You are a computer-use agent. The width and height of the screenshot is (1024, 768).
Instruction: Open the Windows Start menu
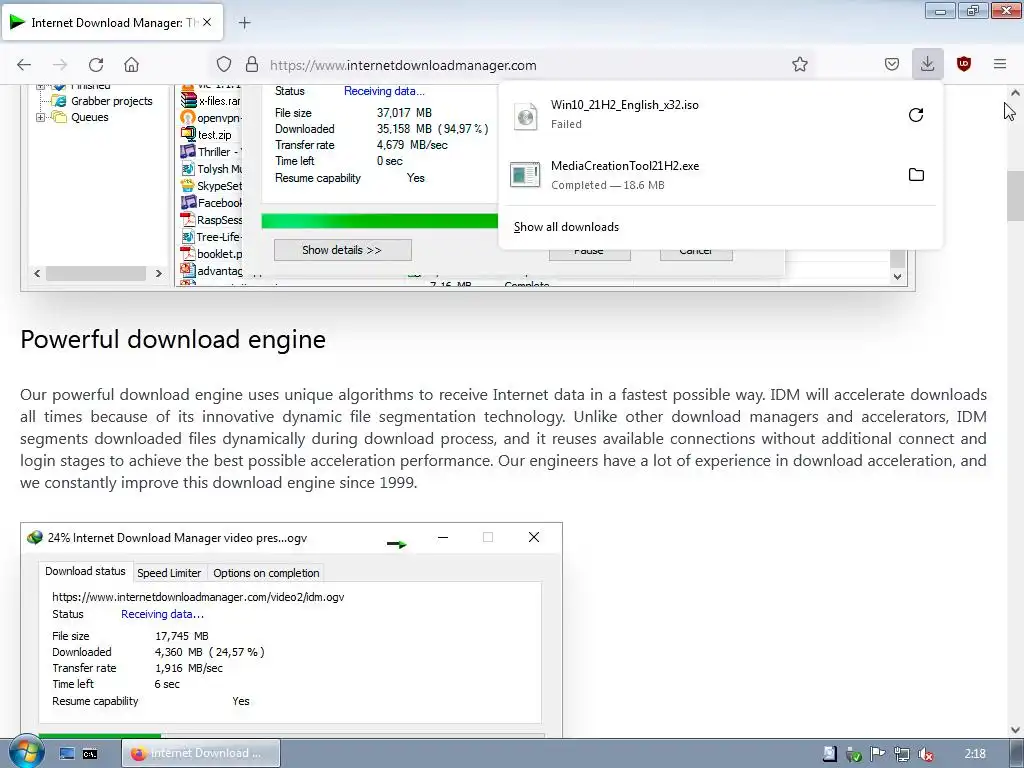pyautogui.click(x=26, y=753)
